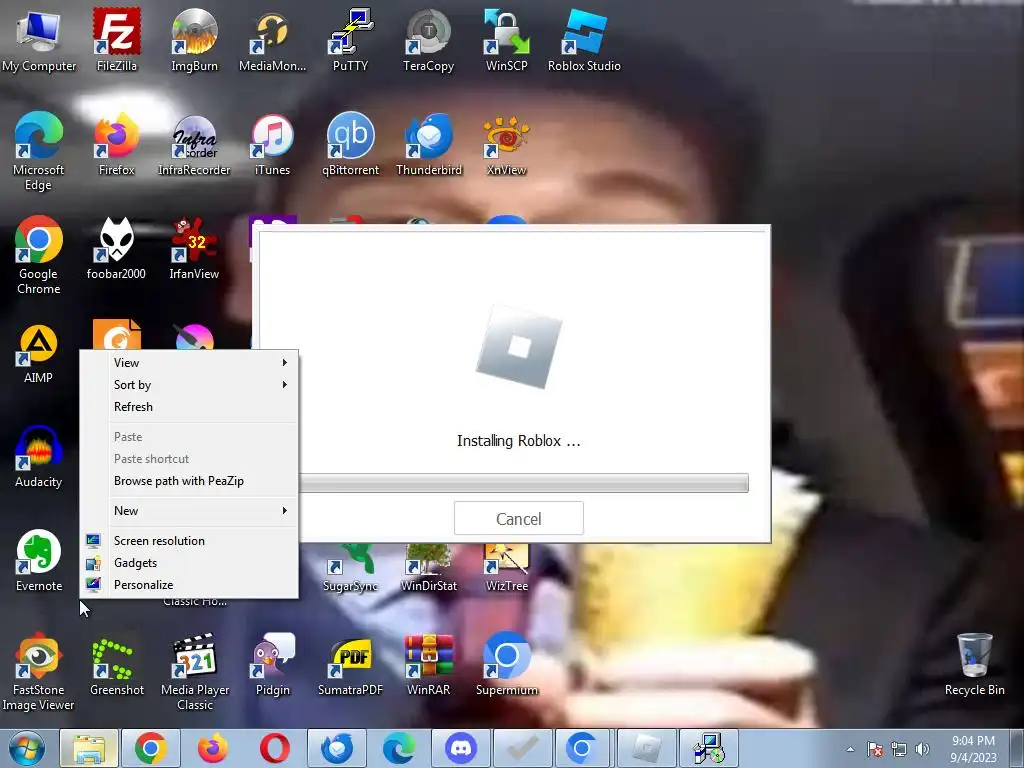The height and width of the screenshot is (768, 1024).
Task: Click the FastStone Image Viewer desktop icon
Action: (x=39, y=671)
